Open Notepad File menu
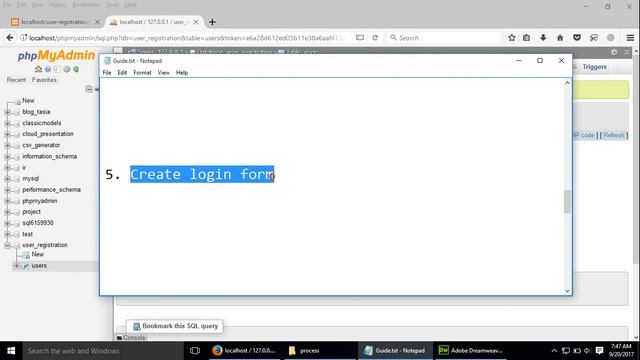640x360 pixels. [x=107, y=73]
